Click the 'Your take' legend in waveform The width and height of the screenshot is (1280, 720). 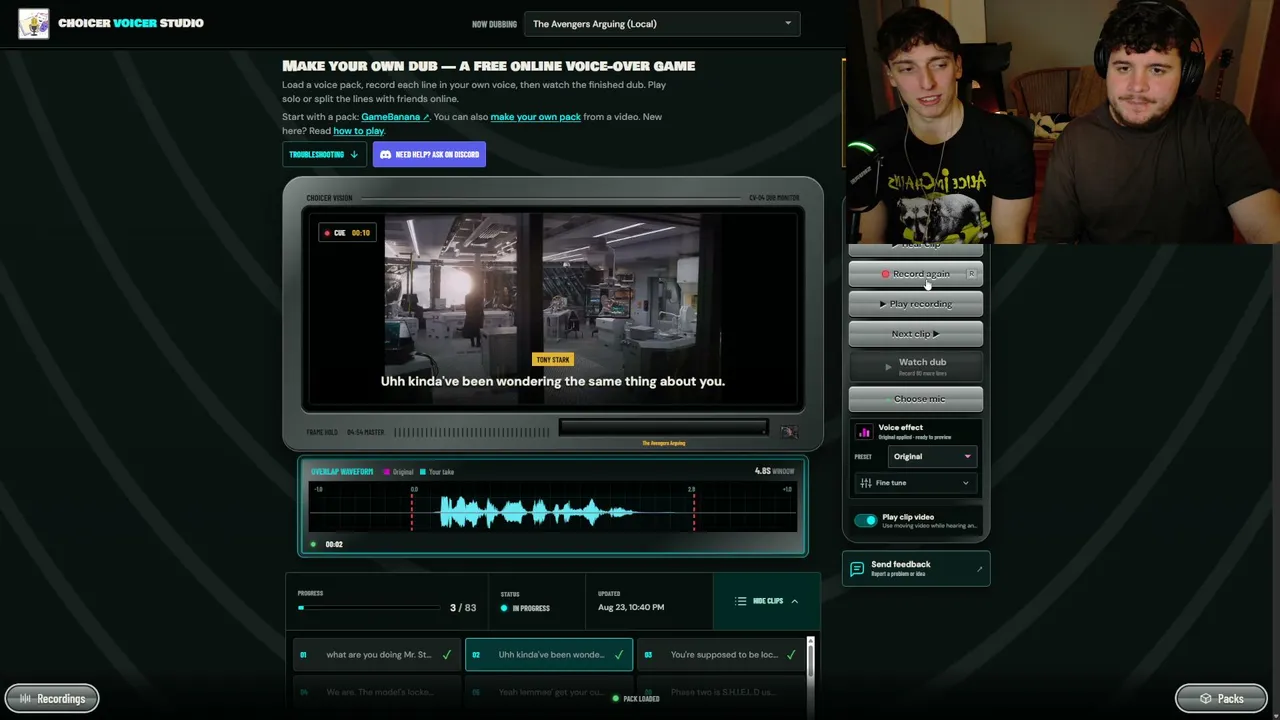pos(437,472)
